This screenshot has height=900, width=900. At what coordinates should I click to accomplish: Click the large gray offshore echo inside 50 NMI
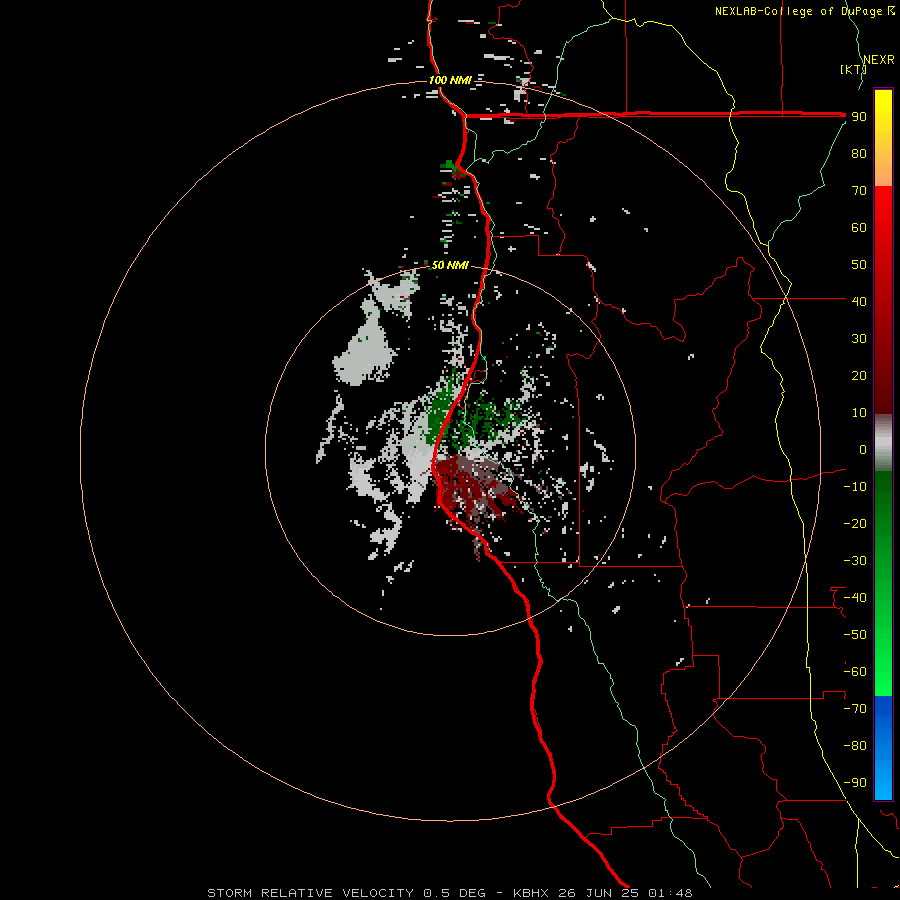click(364, 350)
